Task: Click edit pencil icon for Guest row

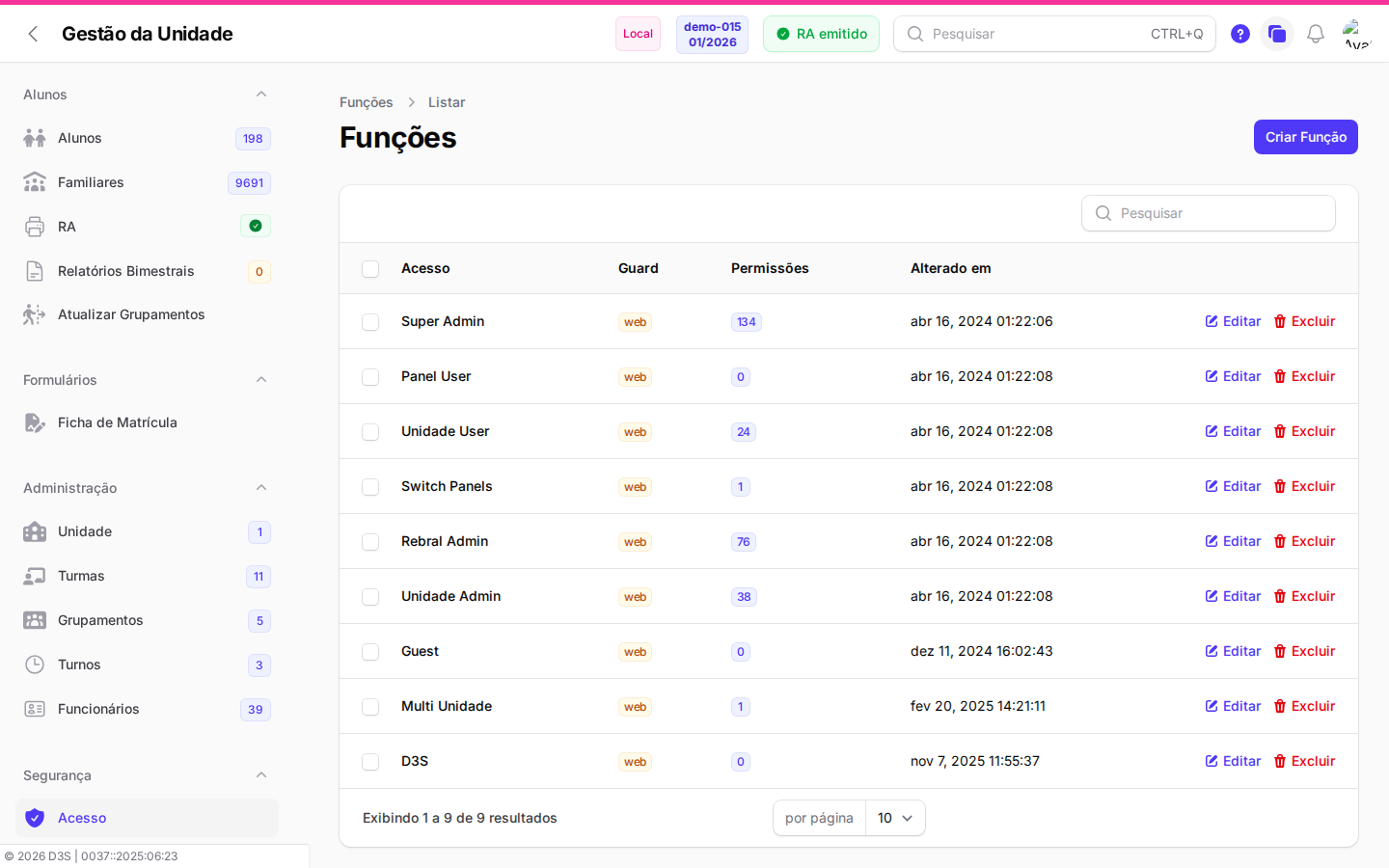Action: 1212,651
